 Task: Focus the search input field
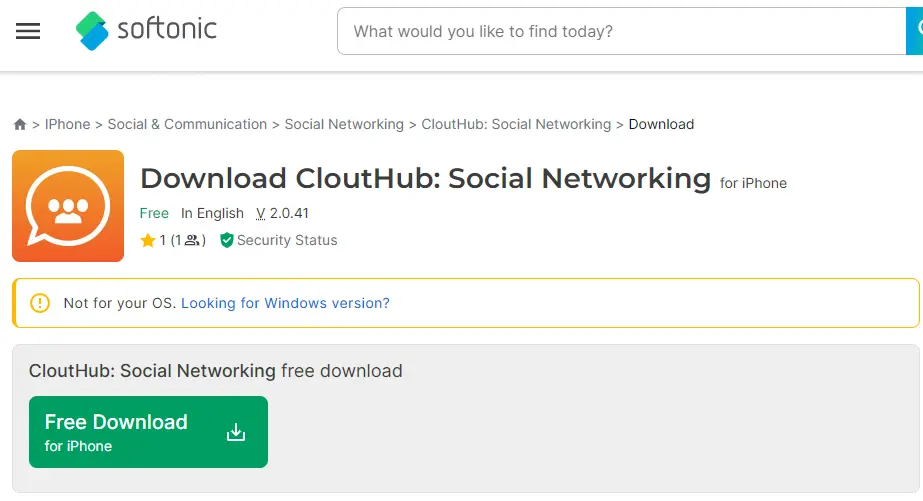(622, 31)
